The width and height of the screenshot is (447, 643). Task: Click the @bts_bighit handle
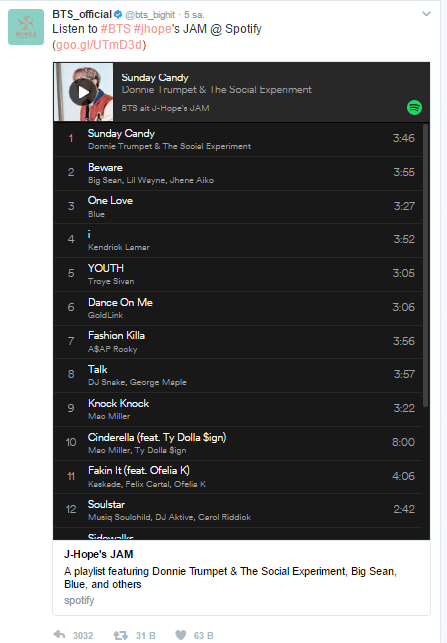coord(150,15)
